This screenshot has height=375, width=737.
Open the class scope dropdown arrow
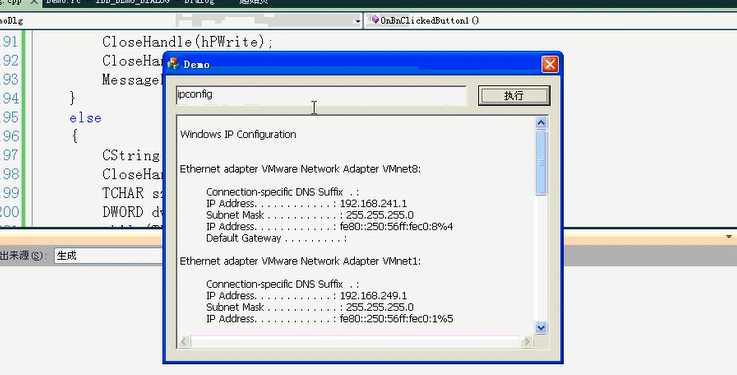357,21
